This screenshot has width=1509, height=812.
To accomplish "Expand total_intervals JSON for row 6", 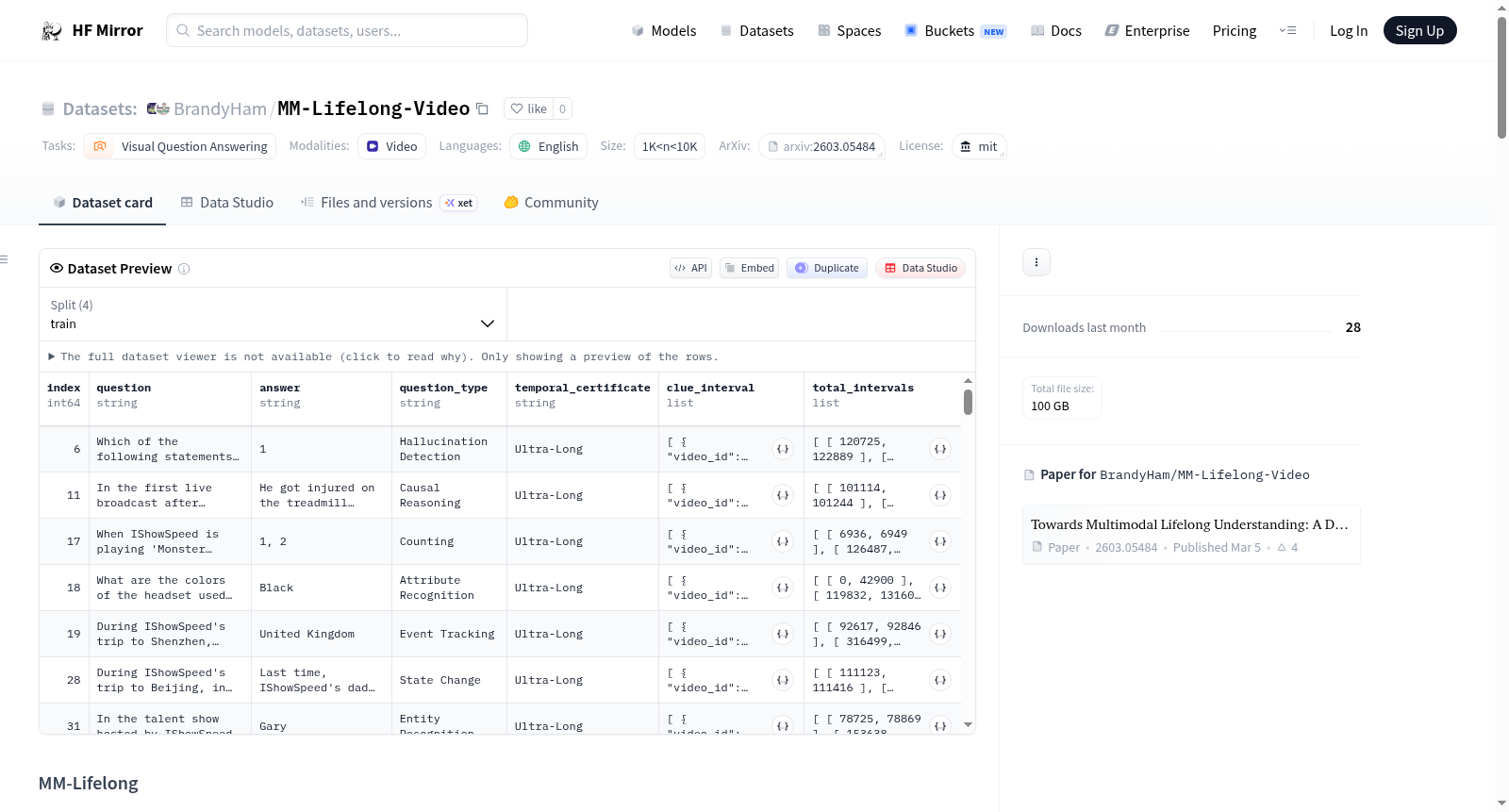I will [940, 449].
